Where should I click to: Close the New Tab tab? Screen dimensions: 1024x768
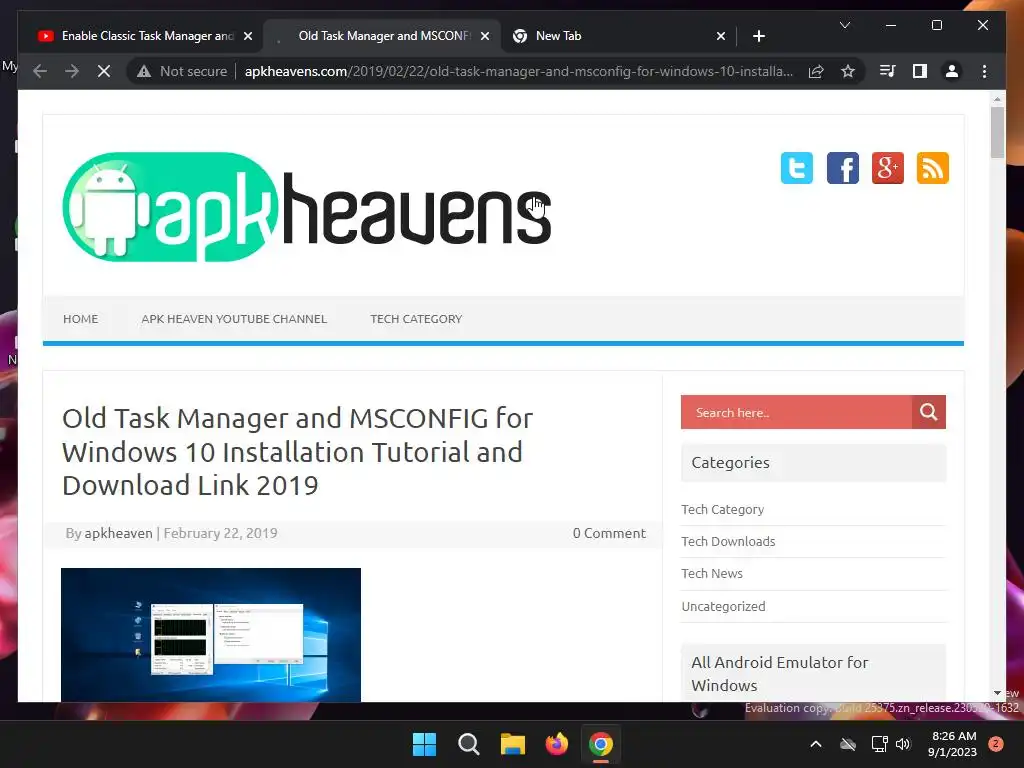click(720, 36)
